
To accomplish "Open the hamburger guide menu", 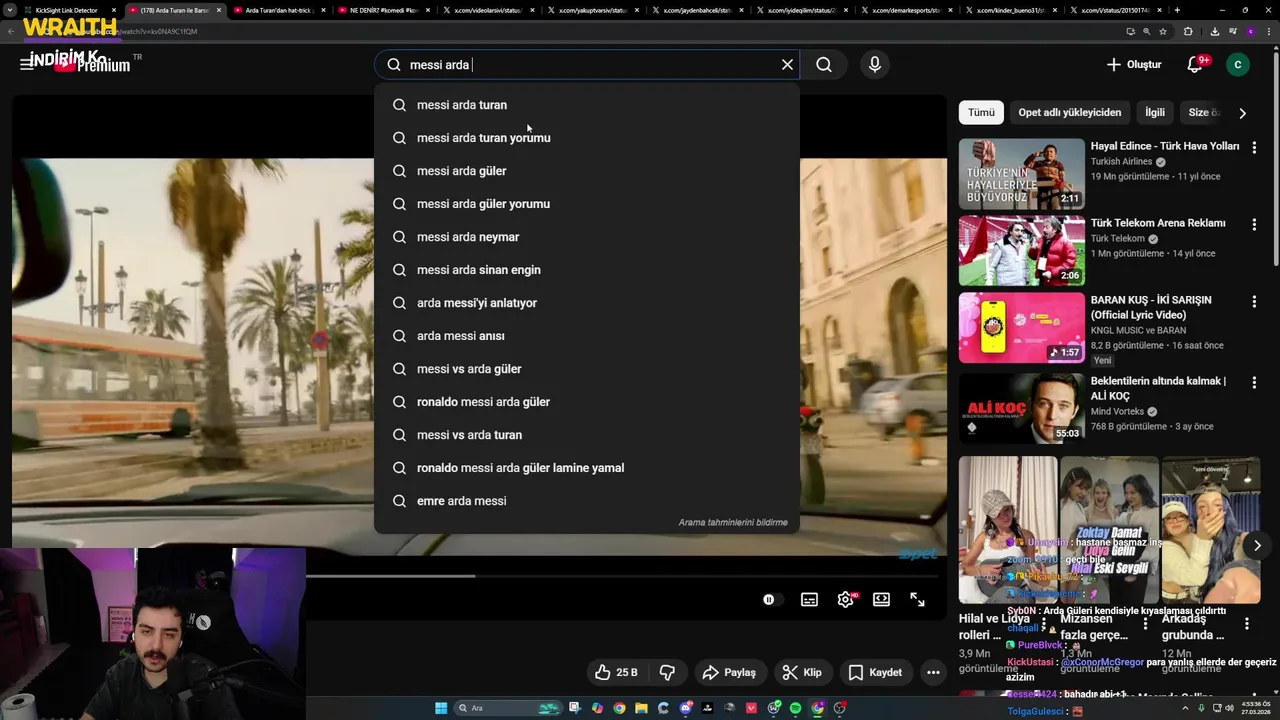I will tap(27, 63).
